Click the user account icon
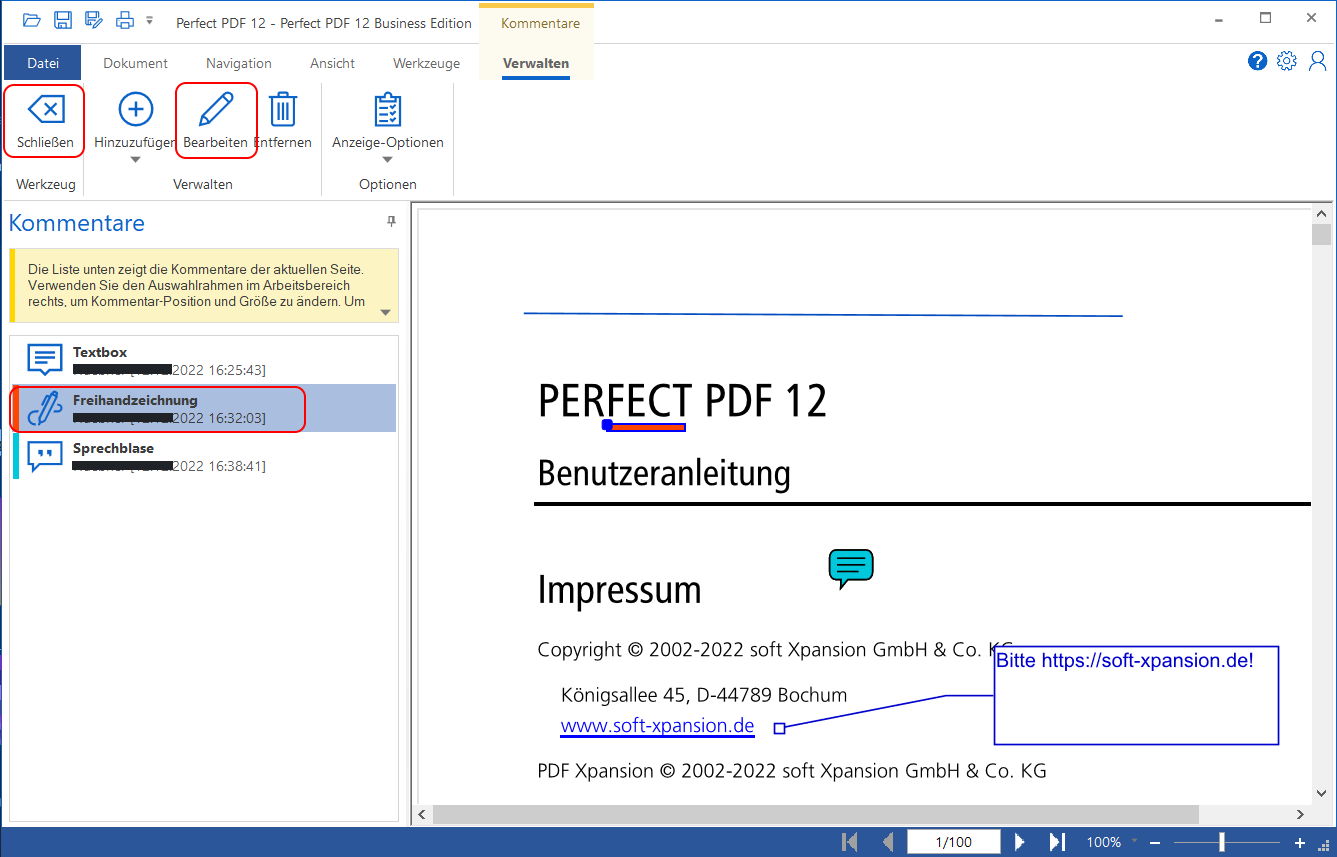This screenshot has width=1337, height=857. tap(1317, 62)
